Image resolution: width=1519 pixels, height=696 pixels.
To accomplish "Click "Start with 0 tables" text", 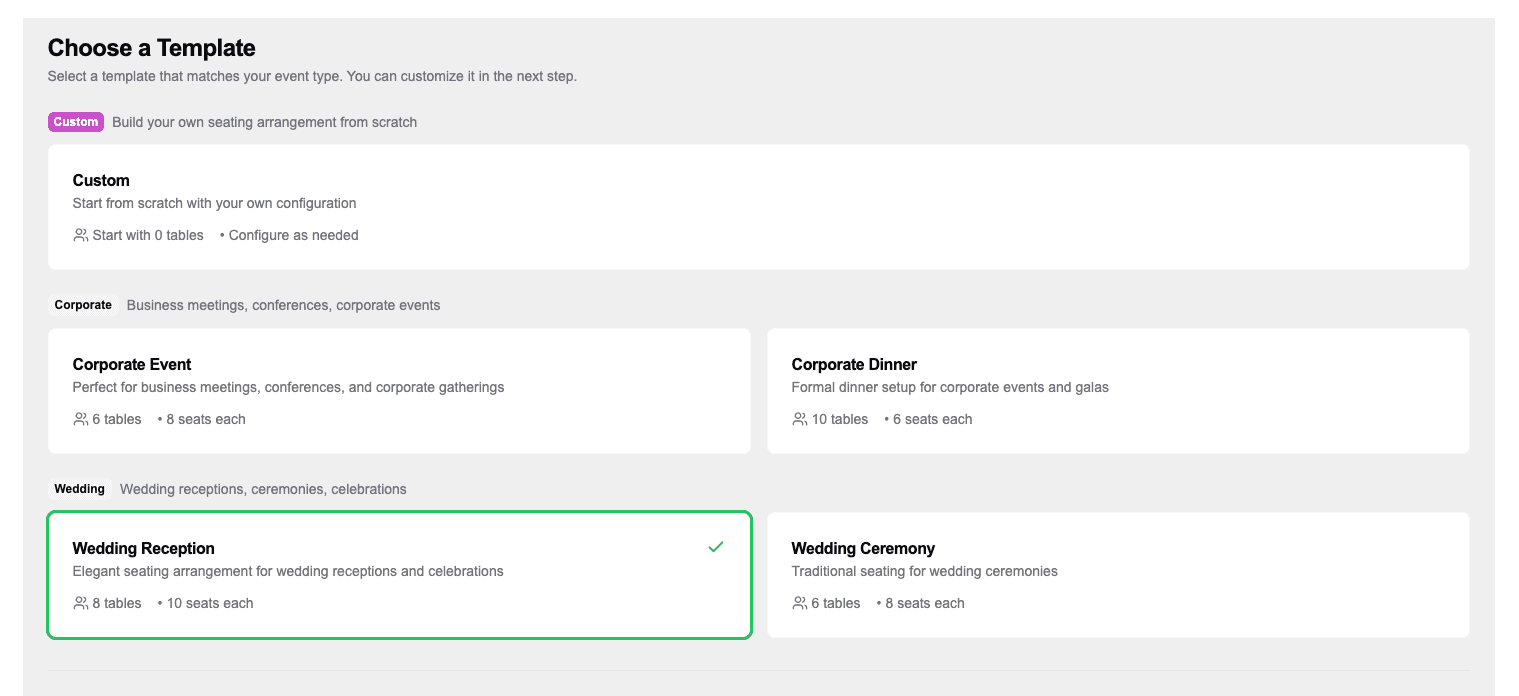I will pos(148,235).
